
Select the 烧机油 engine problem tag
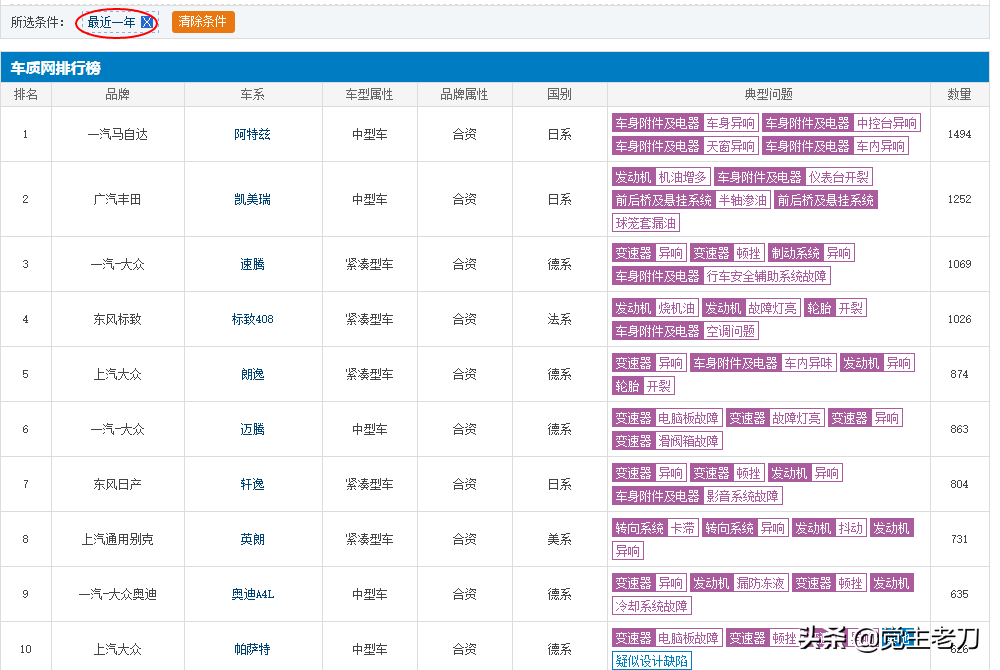(x=676, y=309)
